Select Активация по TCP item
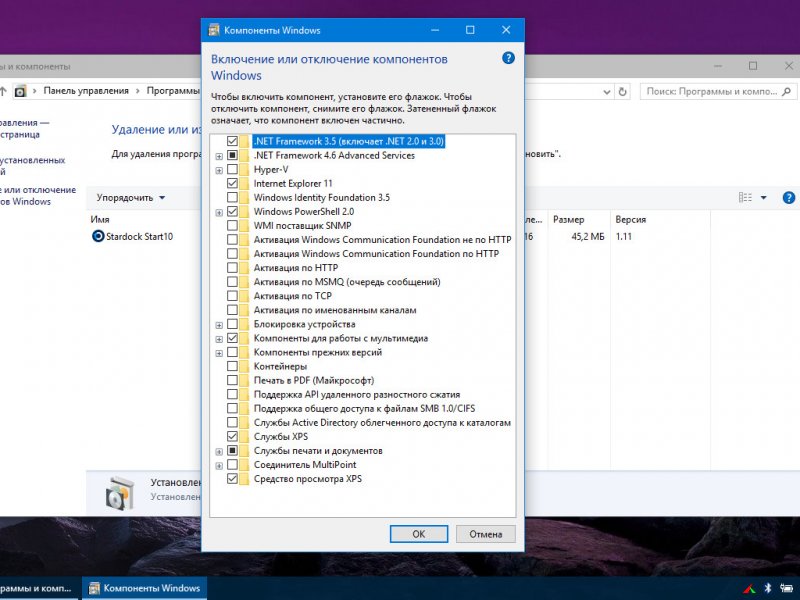 click(293, 296)
